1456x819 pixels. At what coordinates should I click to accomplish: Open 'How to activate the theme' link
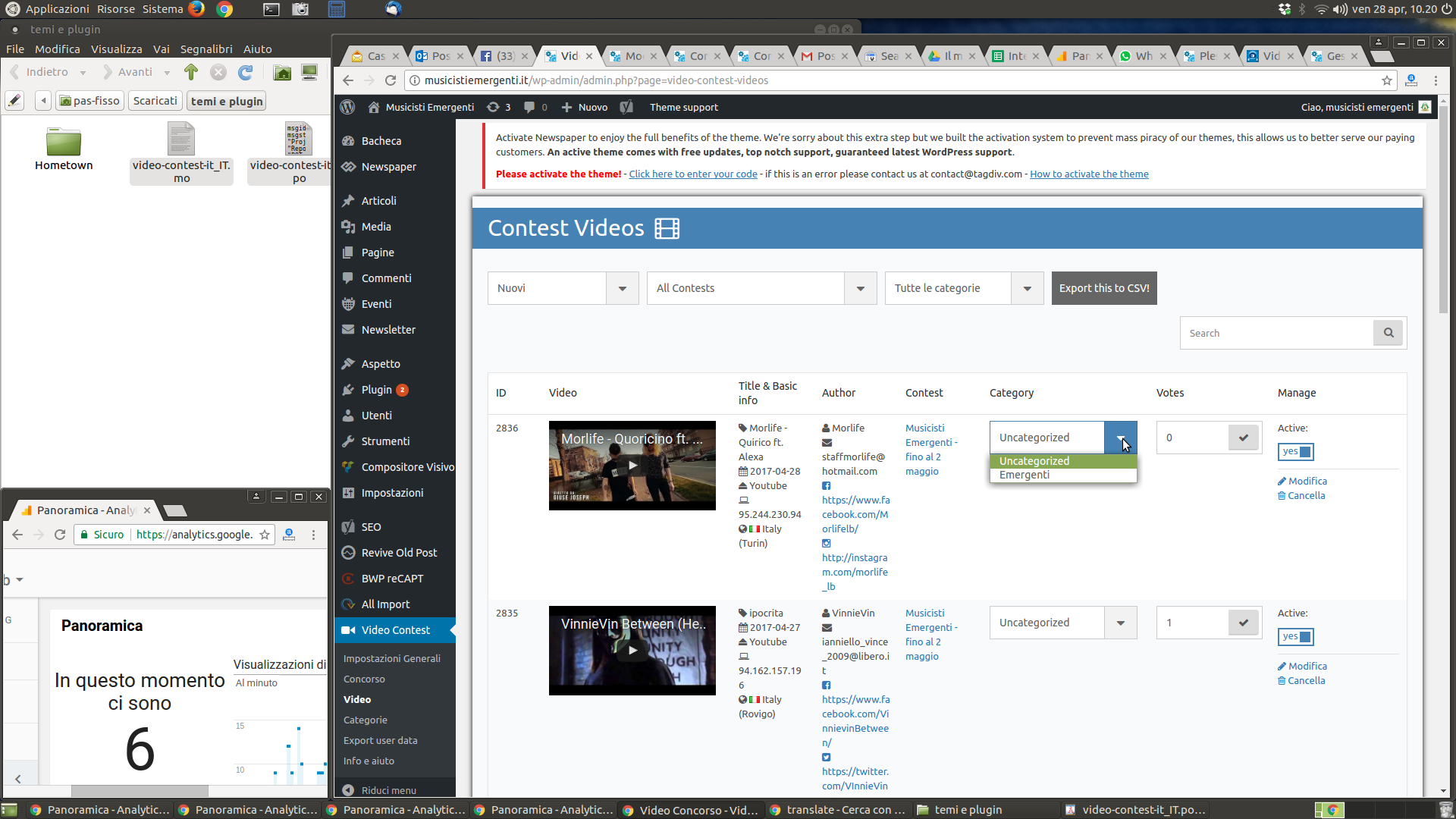tap(1089, 174)
